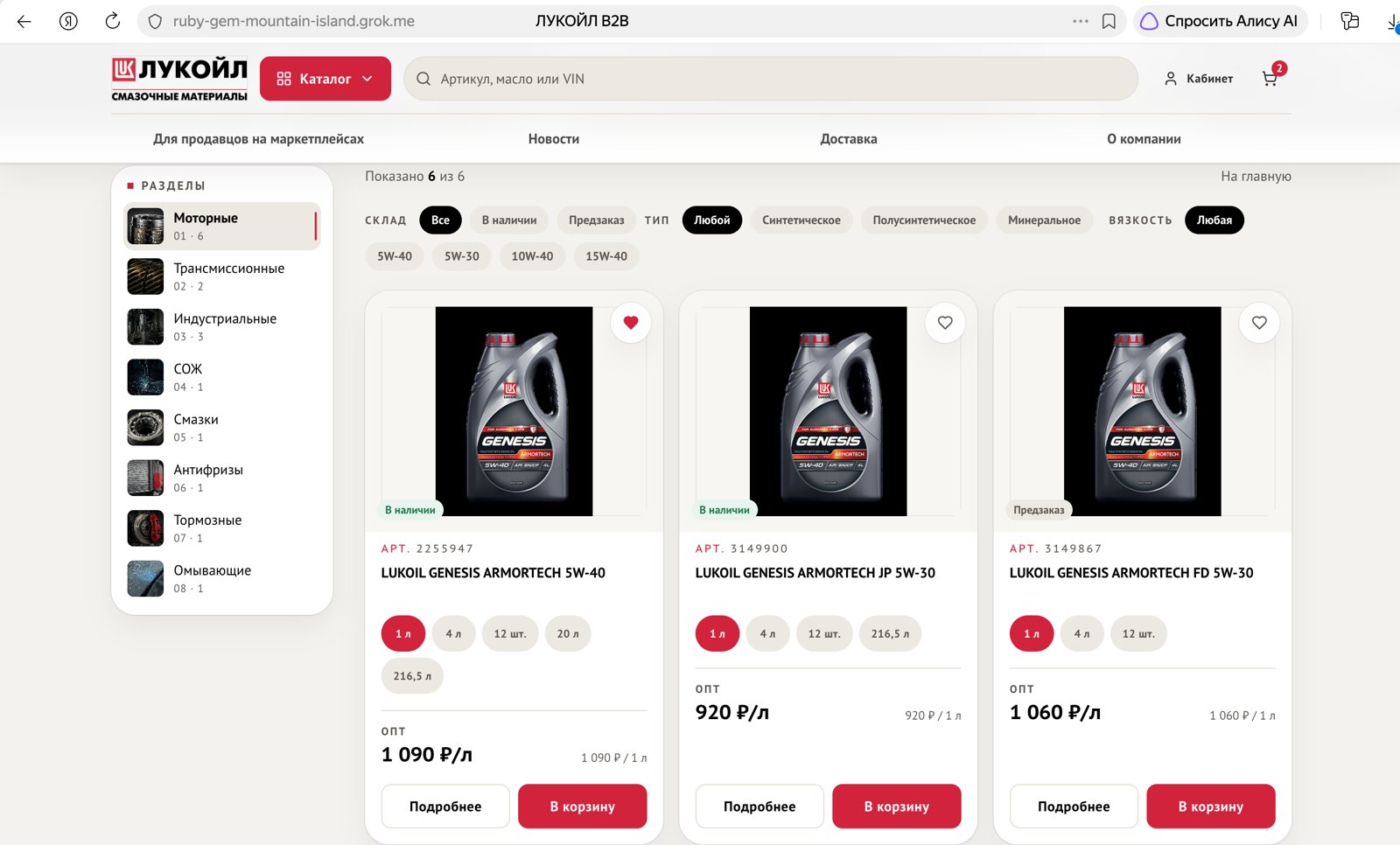Open ARMORTECH JP 5W-30 product image
The height and width of the screenshot is (845, 1400).
click(828, 411)
